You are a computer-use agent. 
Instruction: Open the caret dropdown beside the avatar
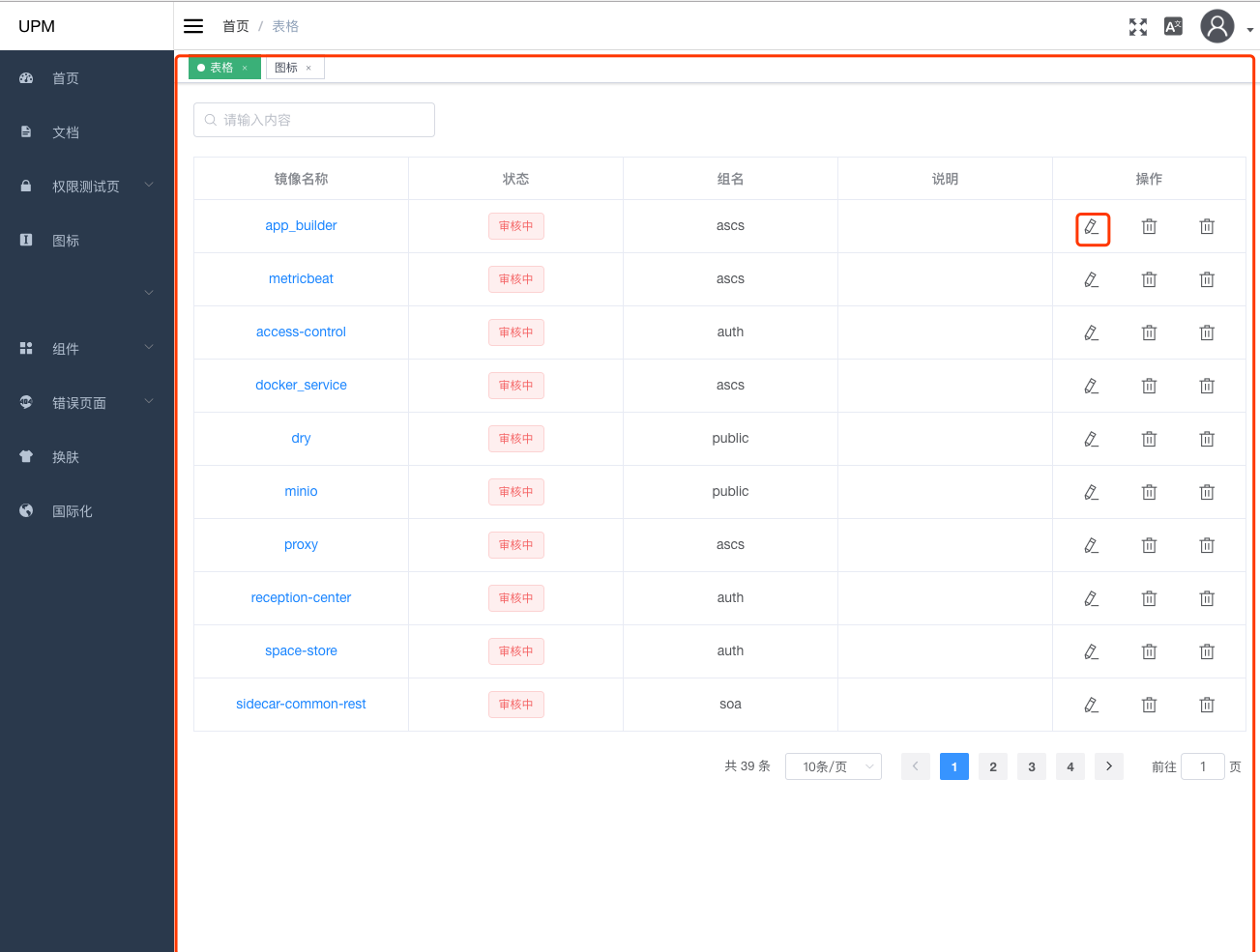pyautogui.click(x=1249, y=30)
